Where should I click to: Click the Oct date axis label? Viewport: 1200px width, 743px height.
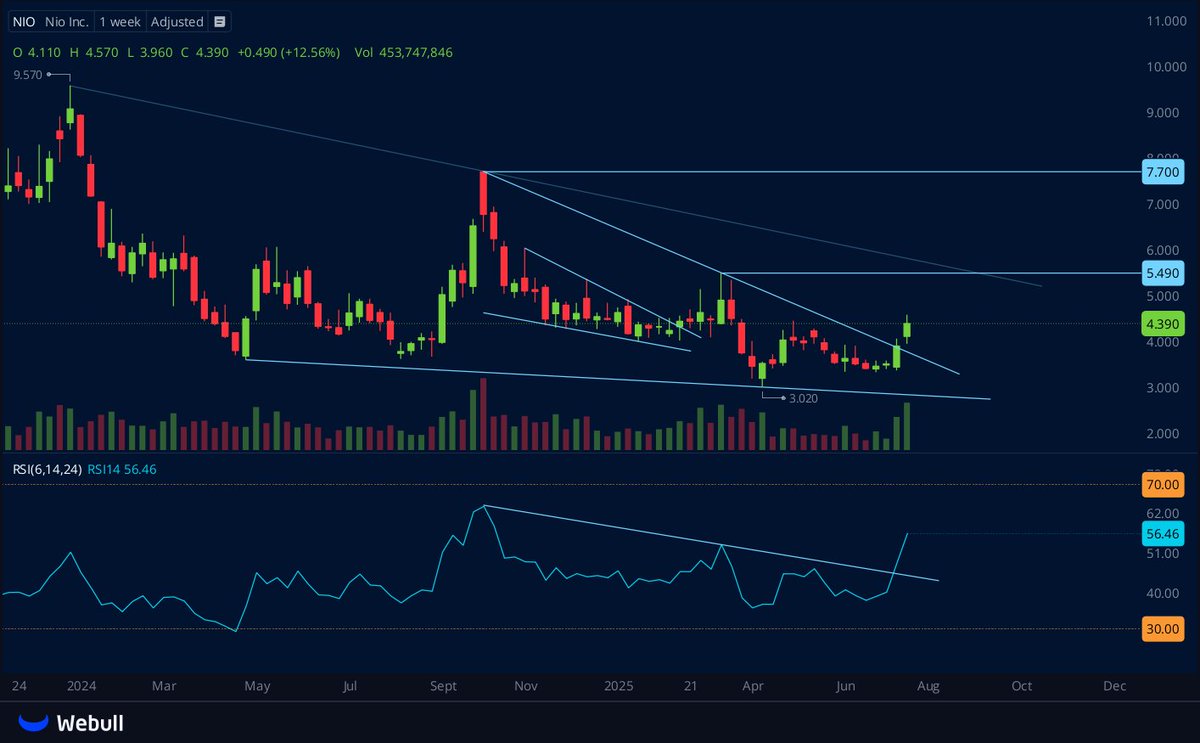[1022, 687]
